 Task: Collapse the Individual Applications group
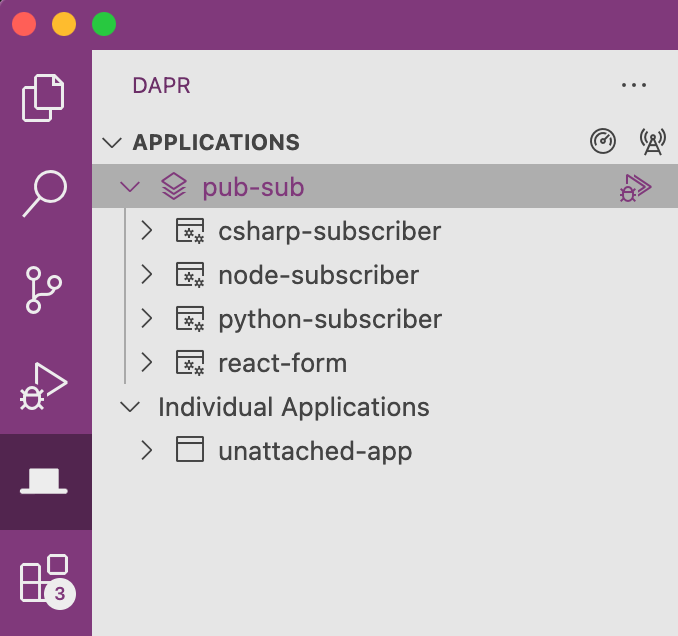click(x=130, y=407)
